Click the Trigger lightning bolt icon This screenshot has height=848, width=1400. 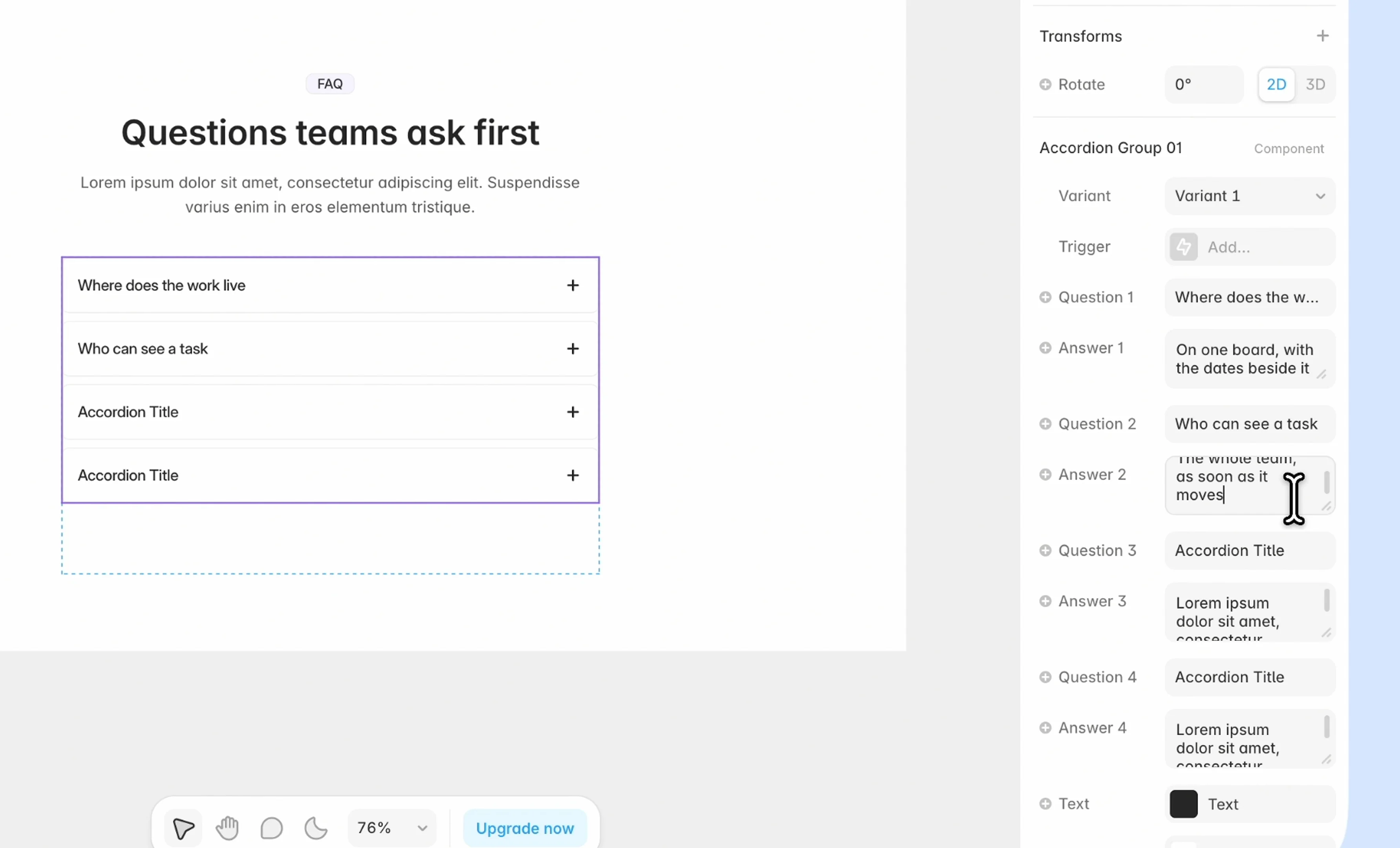point(1184,247)
